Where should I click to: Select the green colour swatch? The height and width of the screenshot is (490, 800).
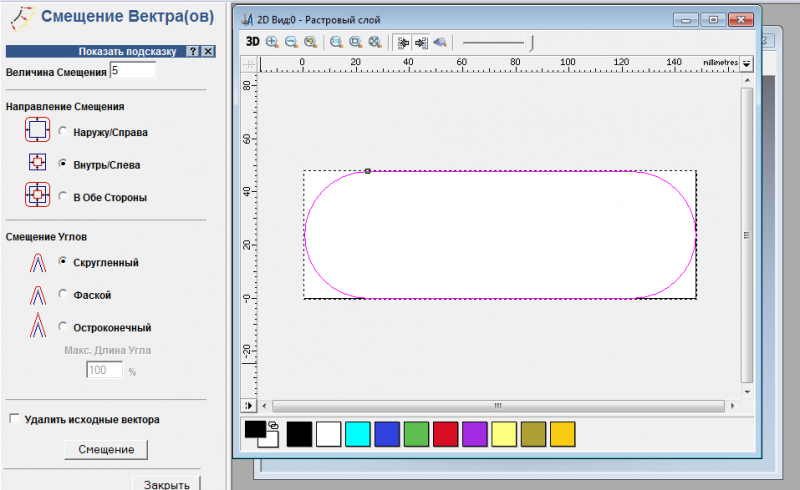416,434
